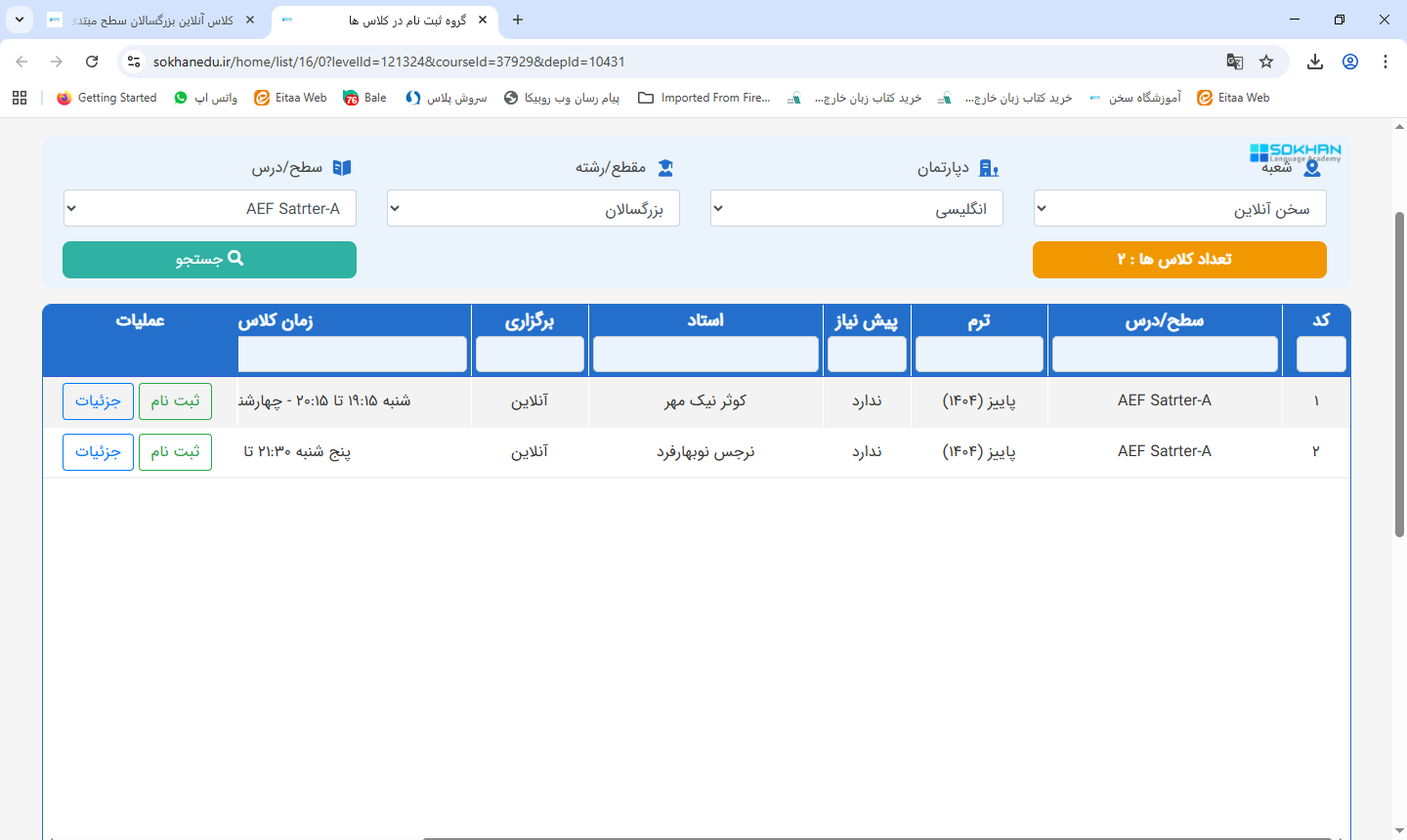Open the شعبه dropdown showing سخن آنلاین
Viewport: 1407px width, 840px height.
(1179, 207)
